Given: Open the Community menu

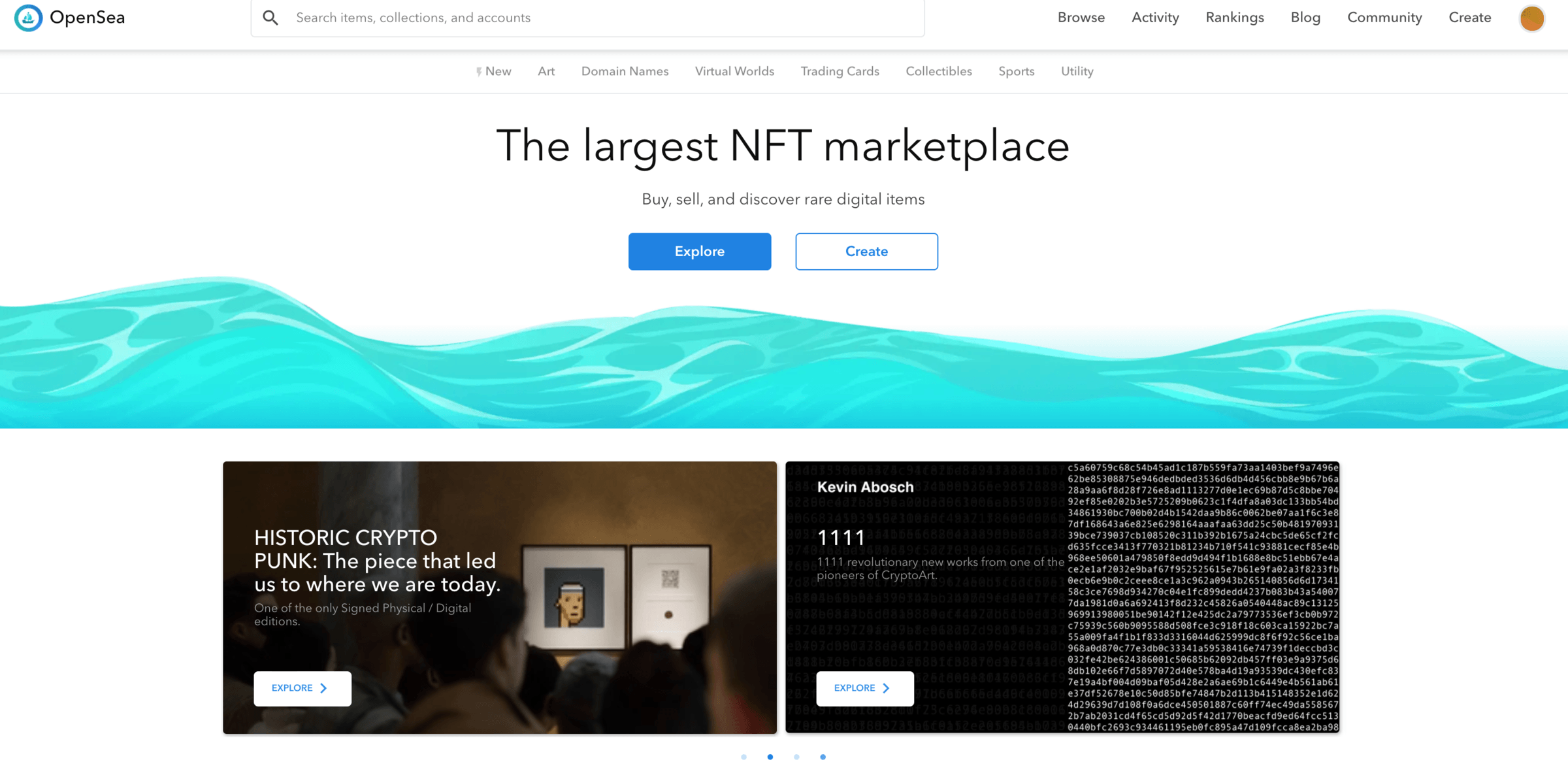Looking at the screenshot, I should (1384, 18).
